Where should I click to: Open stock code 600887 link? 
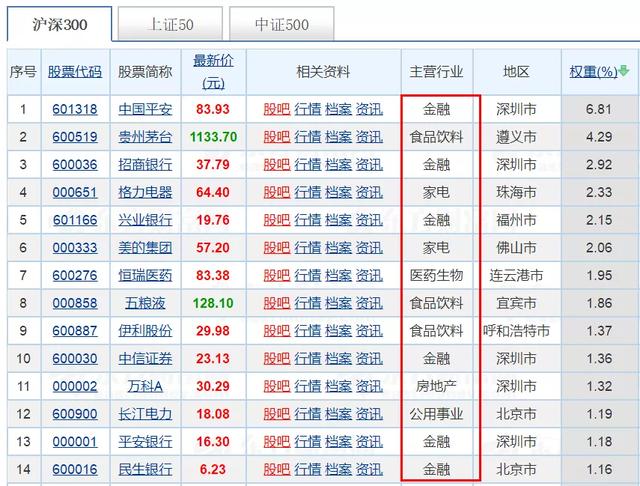tap(75, 331)
